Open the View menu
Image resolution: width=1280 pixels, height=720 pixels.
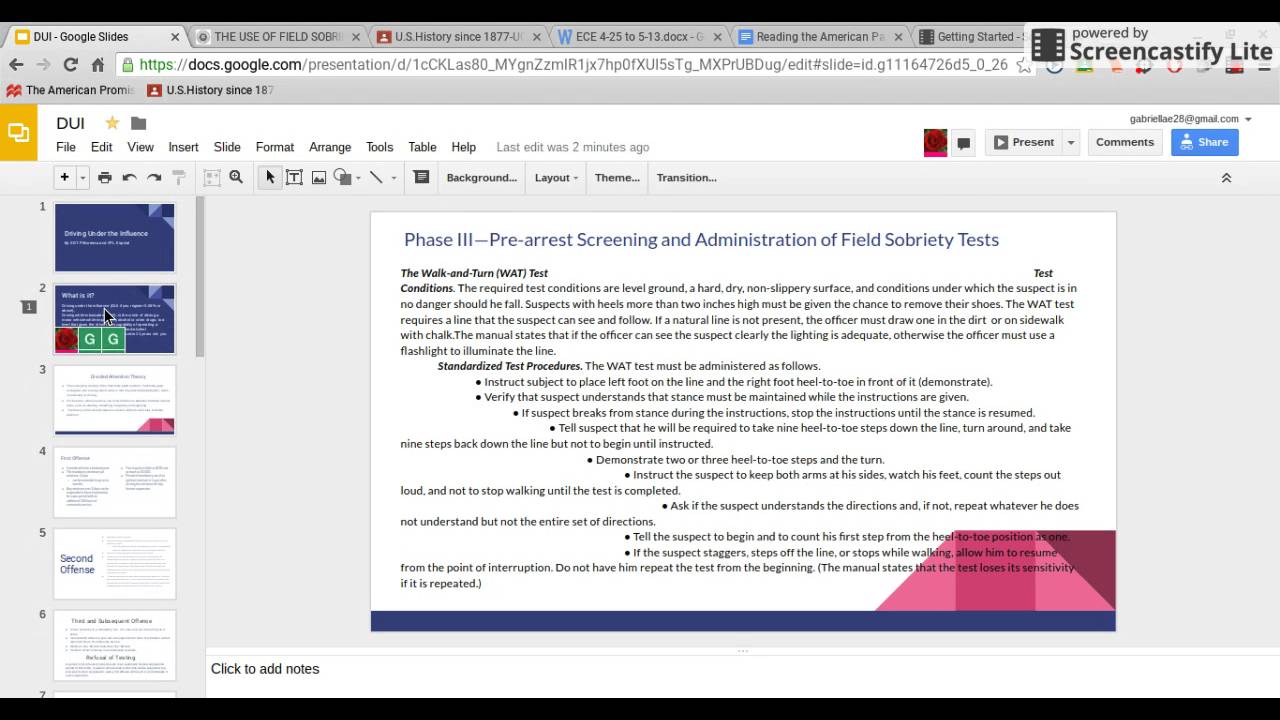pos(140,147)
